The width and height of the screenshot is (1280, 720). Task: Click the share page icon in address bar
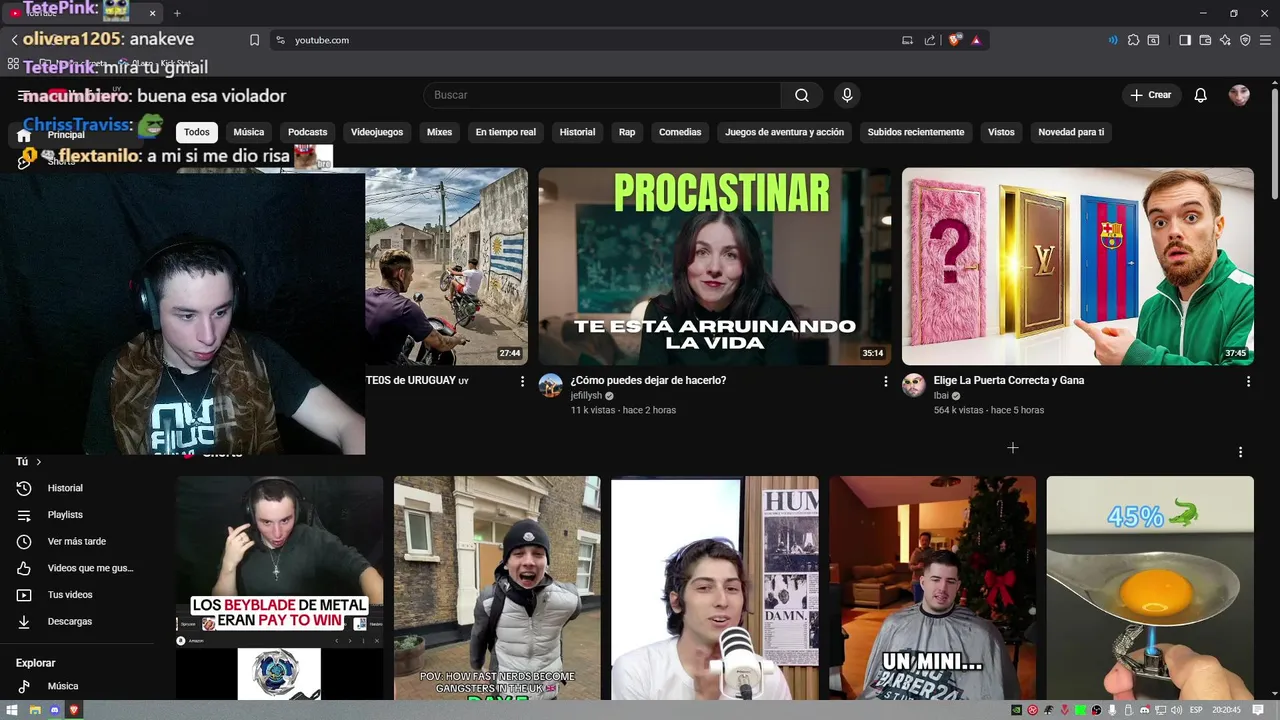click(930, 40)
